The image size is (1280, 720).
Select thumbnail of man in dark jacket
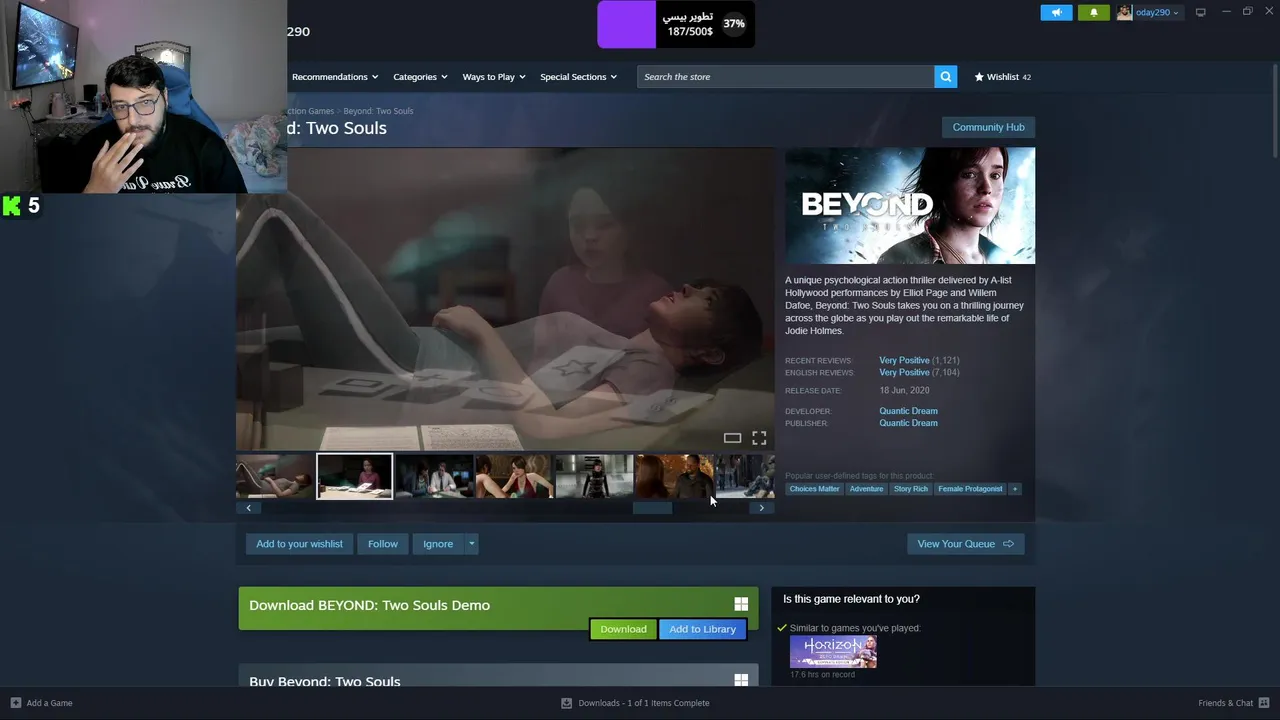674,476
